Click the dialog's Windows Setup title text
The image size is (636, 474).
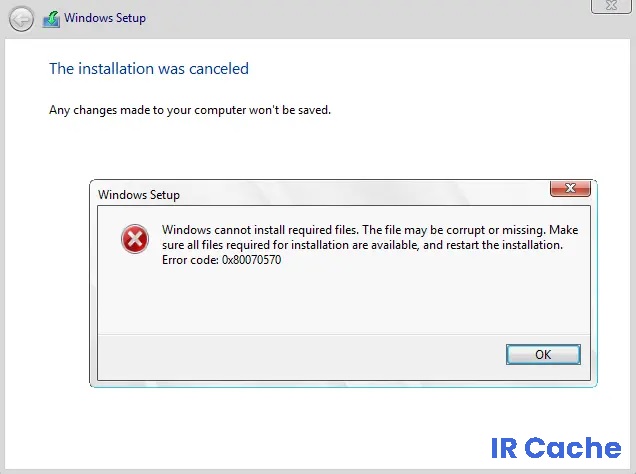(139, 195)
